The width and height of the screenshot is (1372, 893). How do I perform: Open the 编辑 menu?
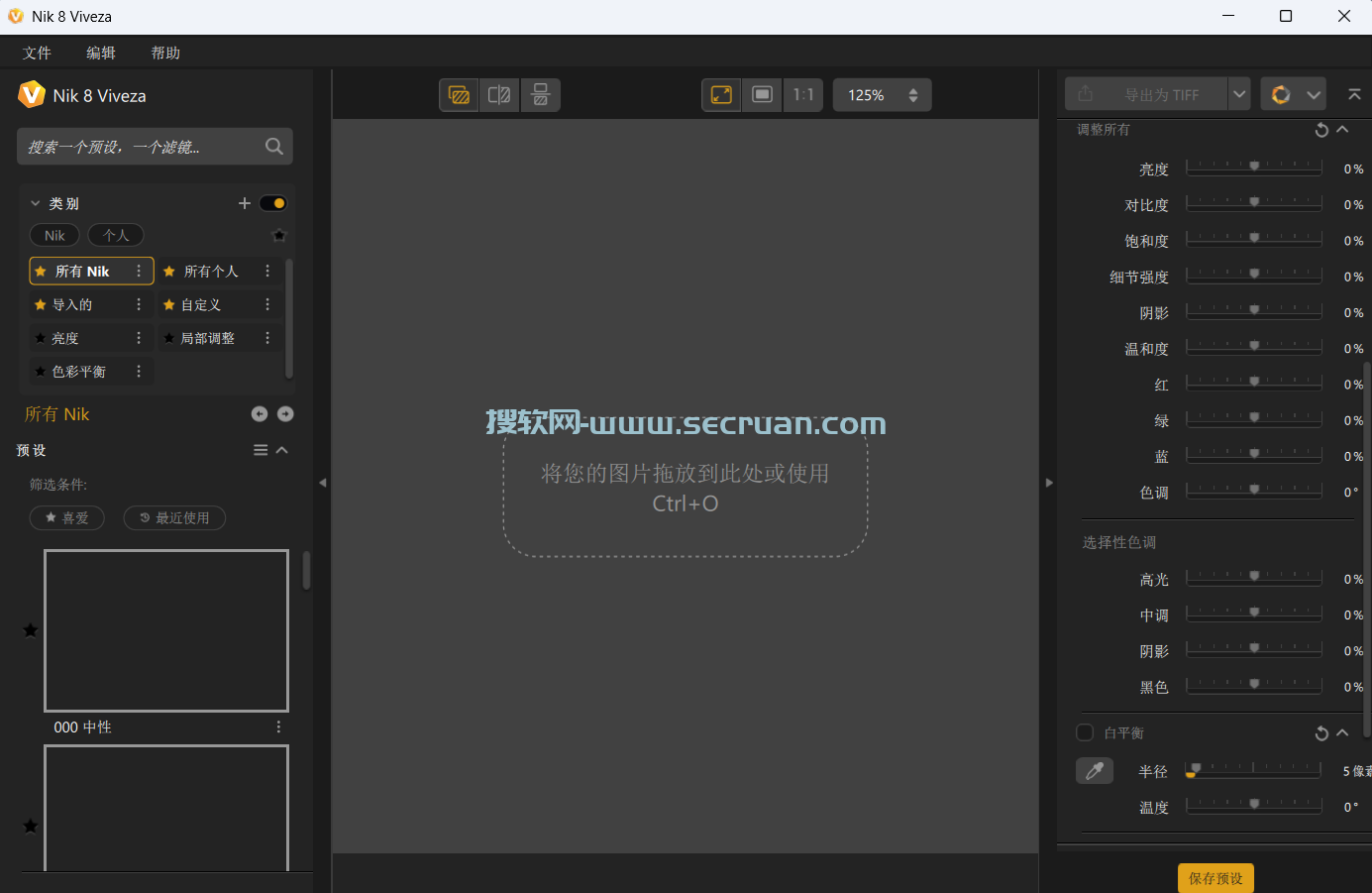[101, 53]
